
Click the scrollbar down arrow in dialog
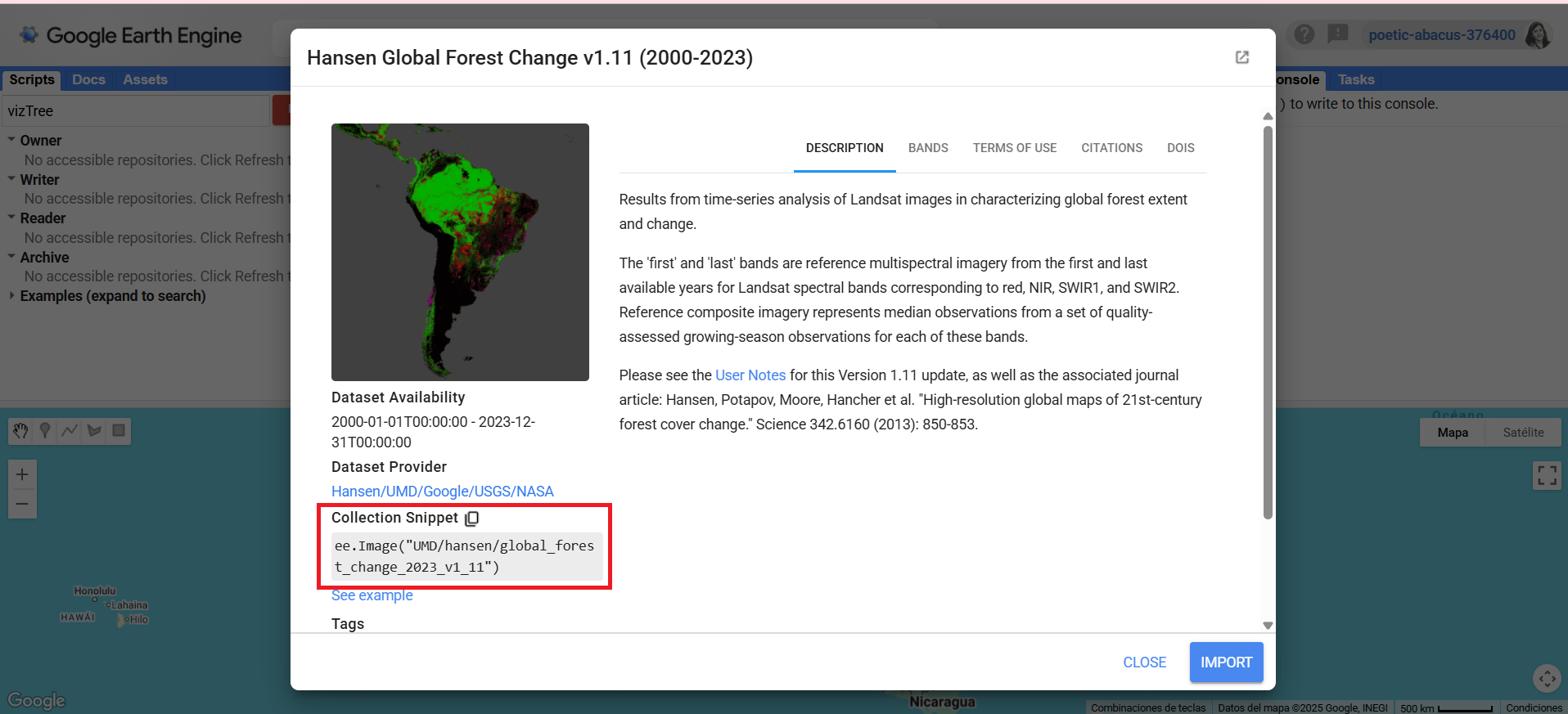click(x=1268, y=626)
